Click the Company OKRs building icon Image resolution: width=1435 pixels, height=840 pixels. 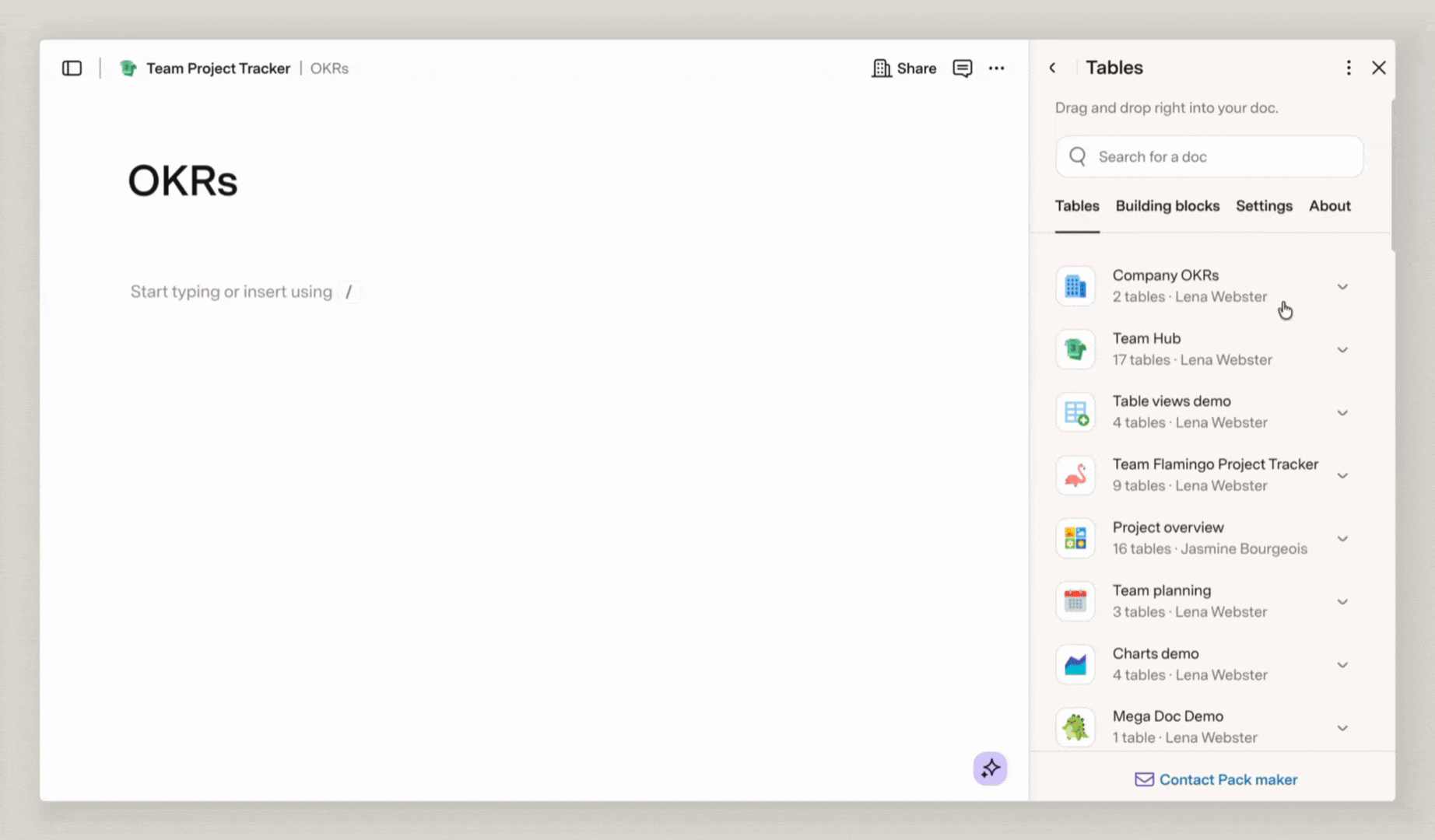1075,286
